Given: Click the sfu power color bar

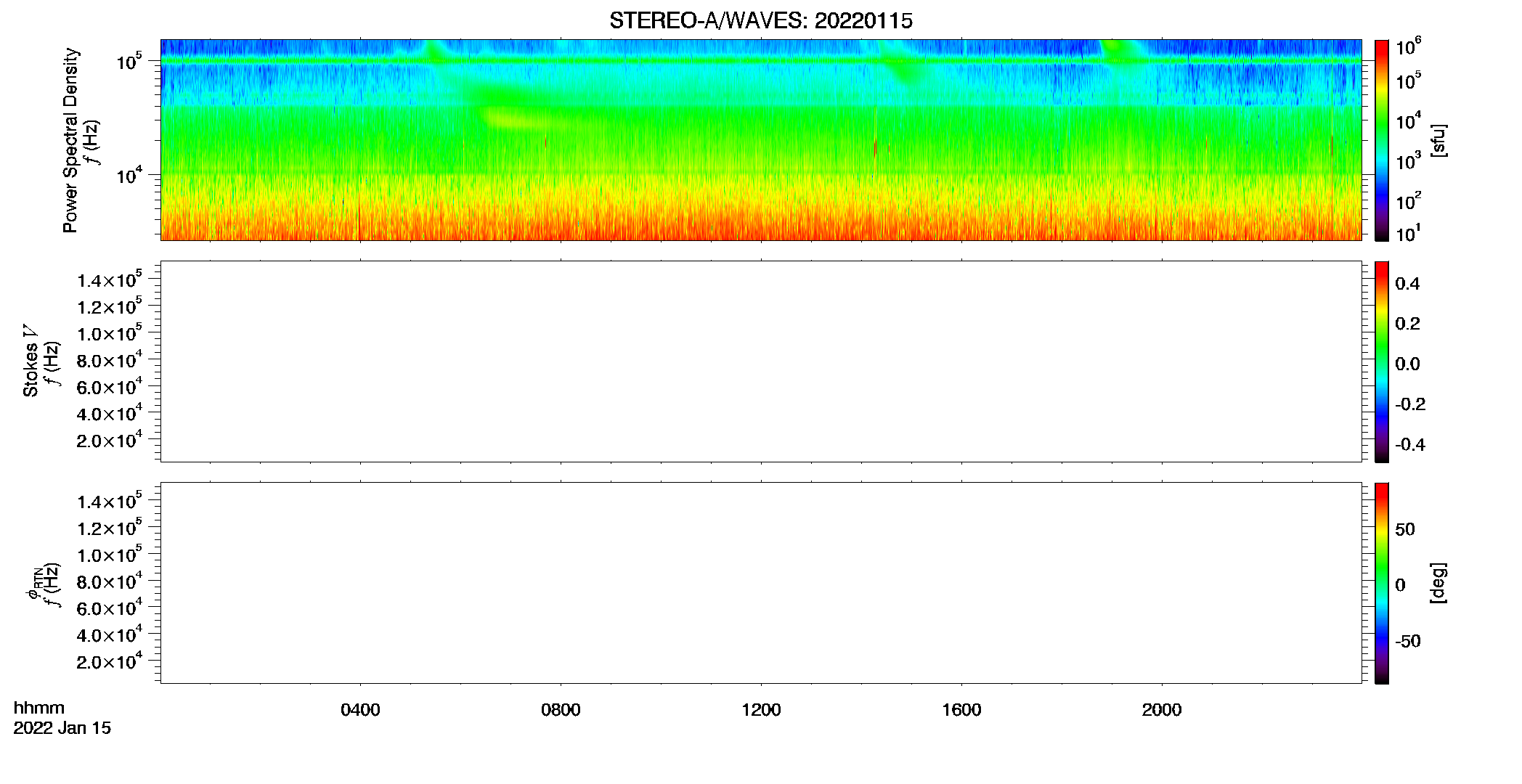Looking at the screenshot, I should tap(1382, 139).
